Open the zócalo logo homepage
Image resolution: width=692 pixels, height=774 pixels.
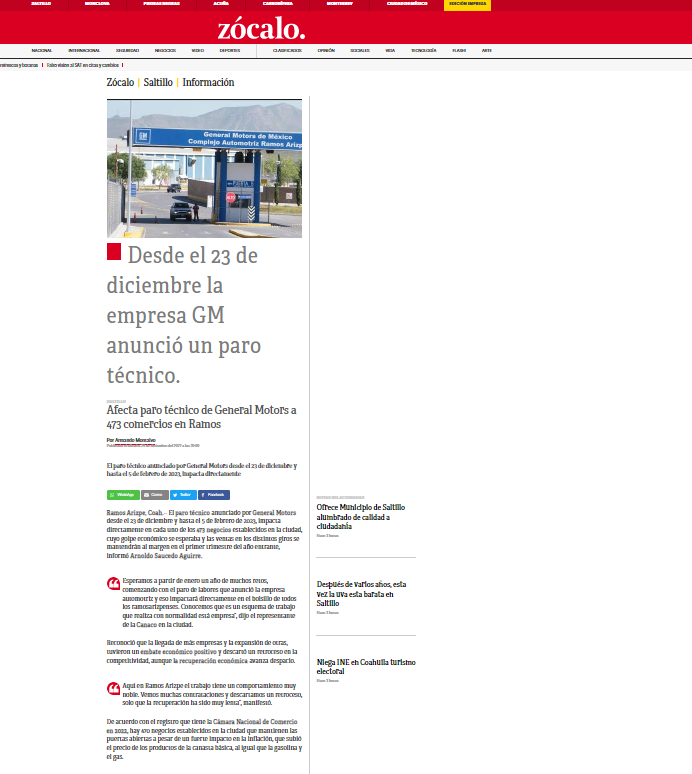coord(261,28)
